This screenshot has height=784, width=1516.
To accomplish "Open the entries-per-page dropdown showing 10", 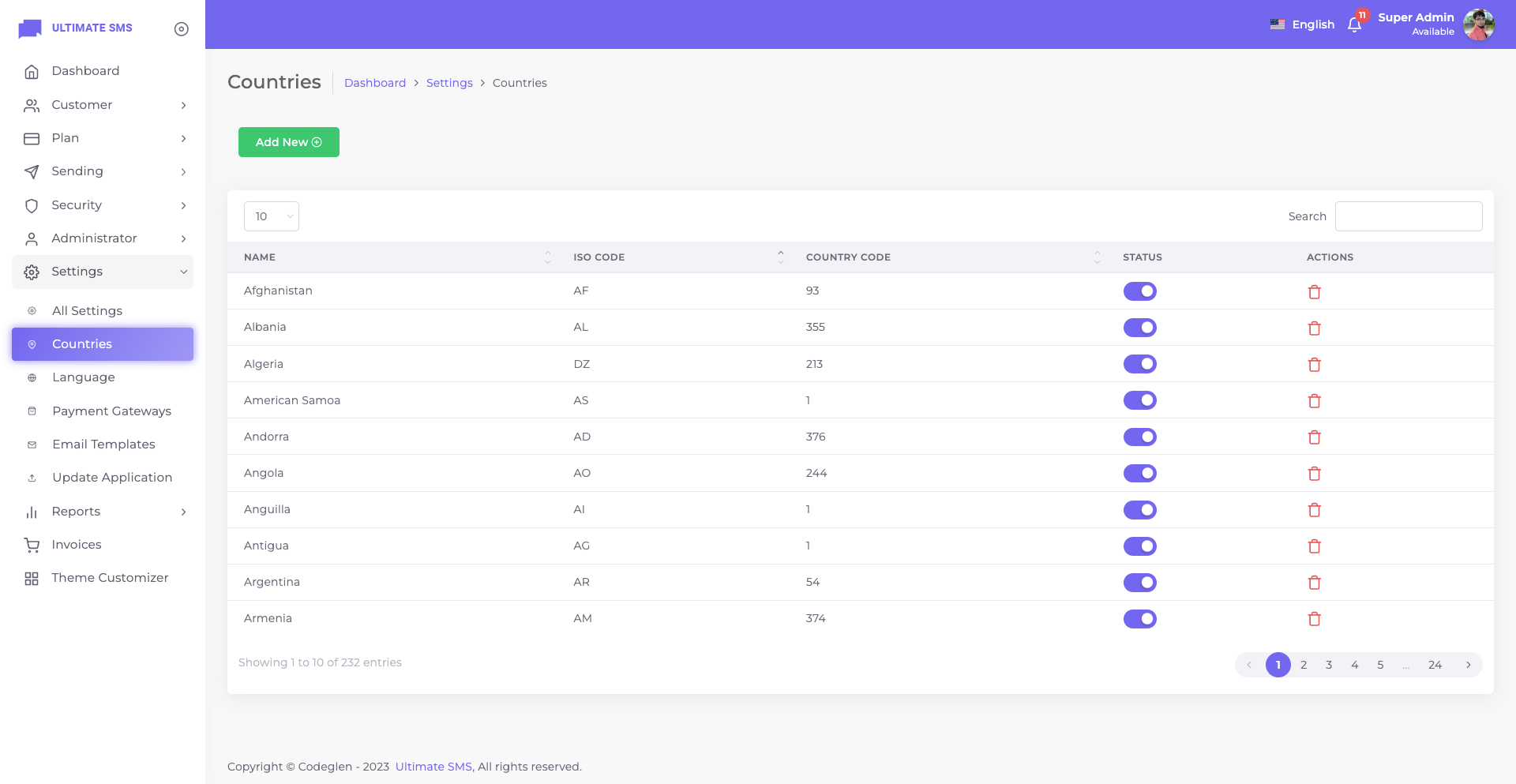I will (x=271, y=216).
